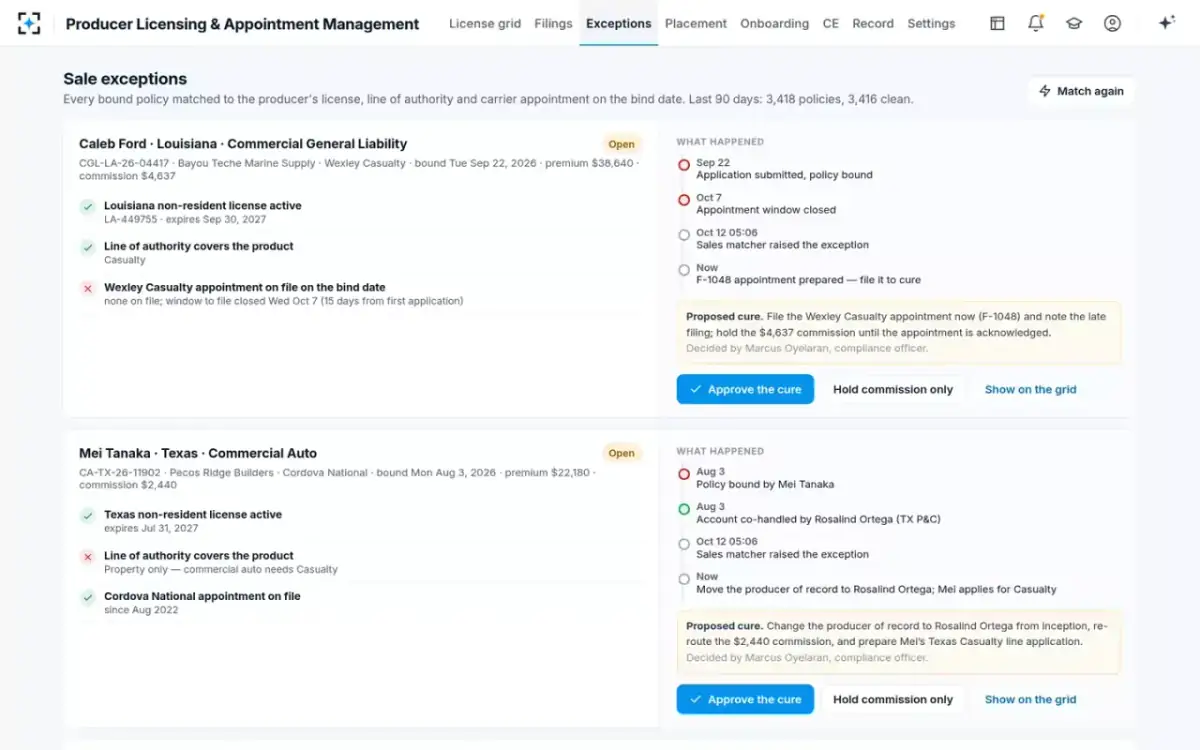Click the app logo icon
The height and width of the screenshot is (750, 1200).
click(29, 23)
